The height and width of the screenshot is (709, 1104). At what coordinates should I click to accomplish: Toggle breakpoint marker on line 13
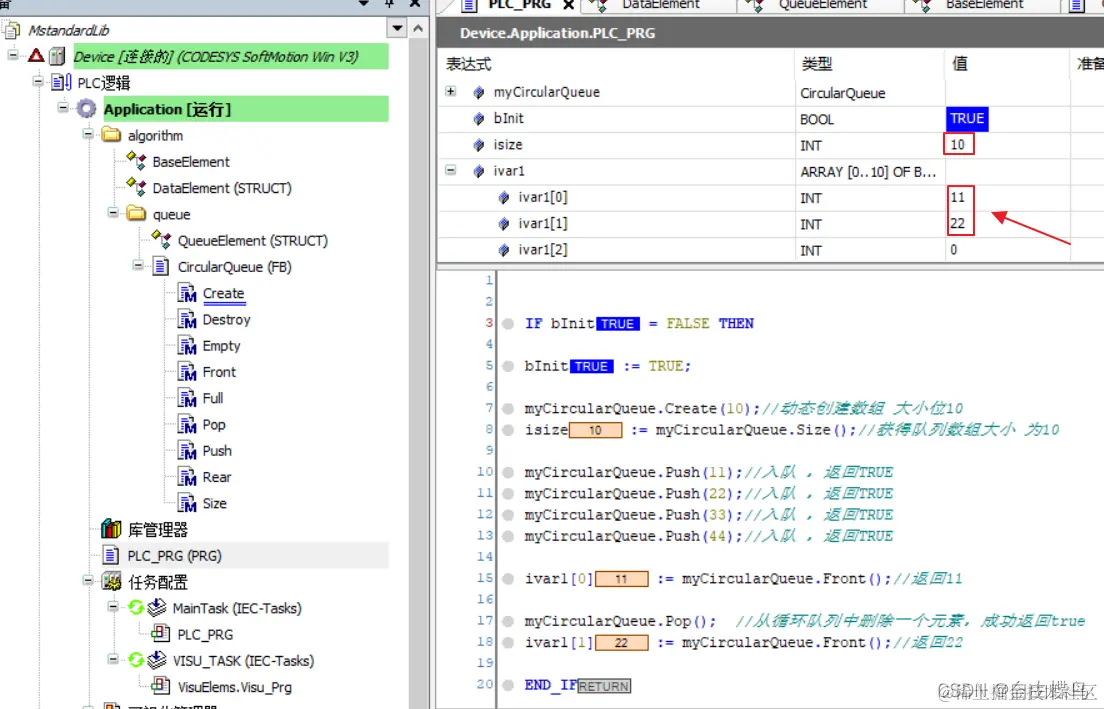coord(508,536)
